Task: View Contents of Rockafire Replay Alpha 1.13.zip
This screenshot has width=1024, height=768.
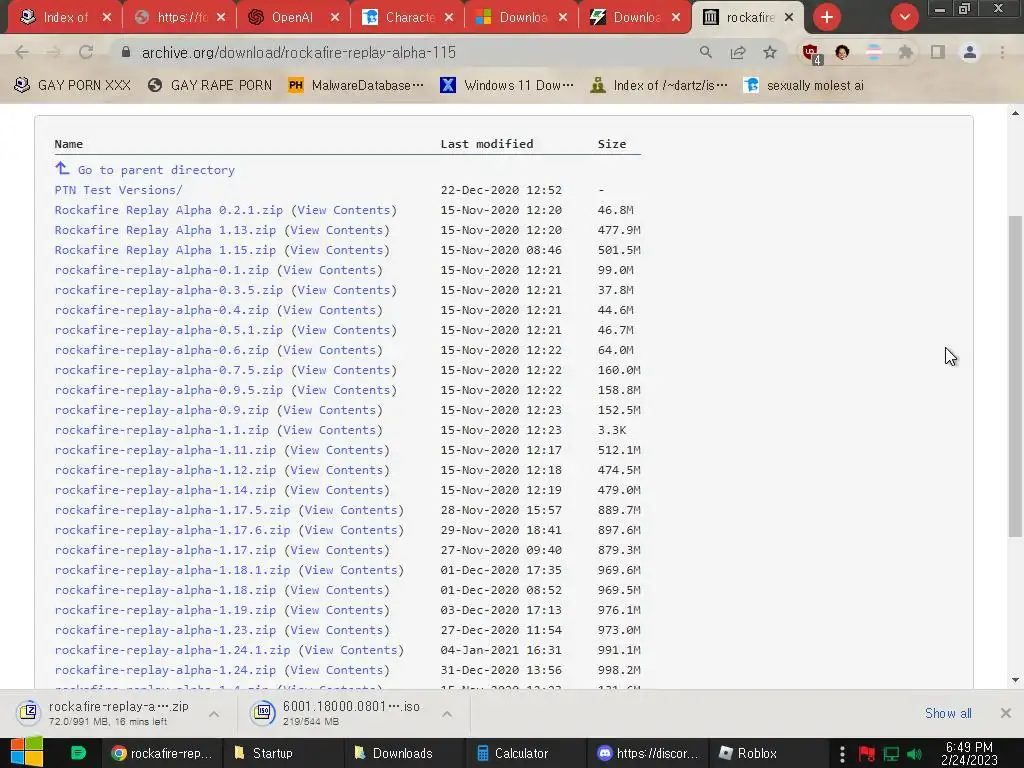Action: [336, 230]
